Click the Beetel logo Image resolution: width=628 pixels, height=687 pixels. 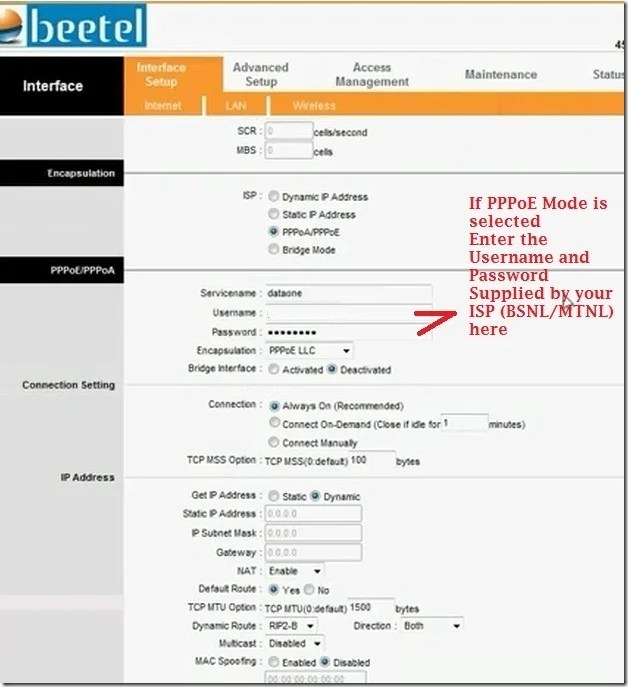(x=73, y=25)
